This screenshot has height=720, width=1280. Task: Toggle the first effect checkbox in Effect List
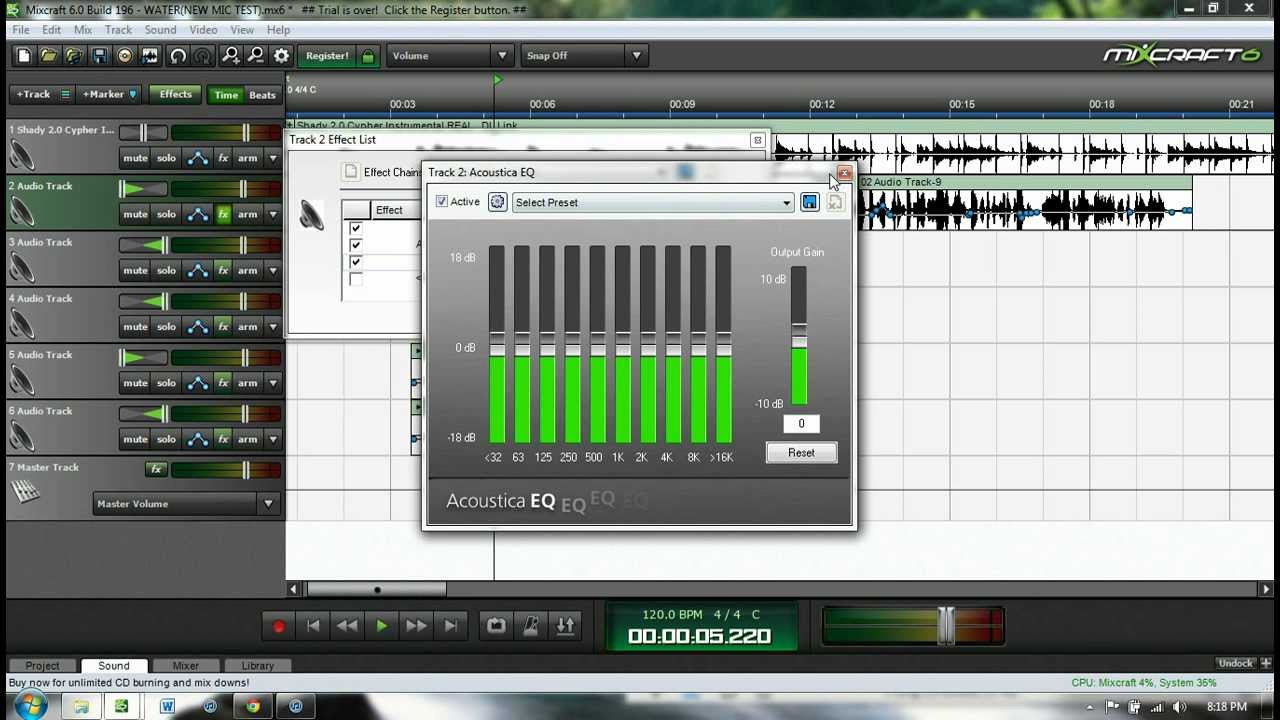click(355, 228)
